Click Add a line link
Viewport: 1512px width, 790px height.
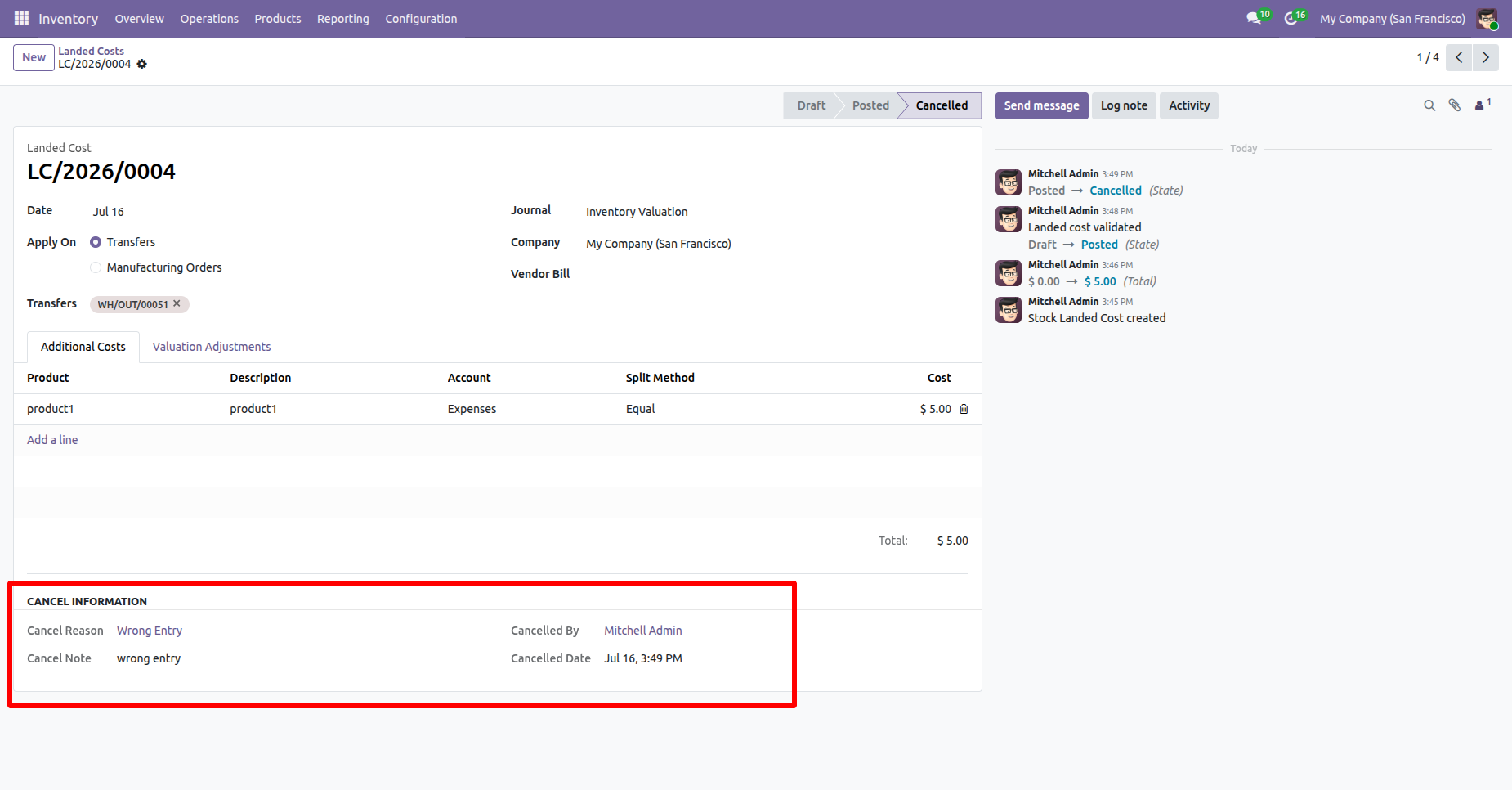tap(52, 440)
